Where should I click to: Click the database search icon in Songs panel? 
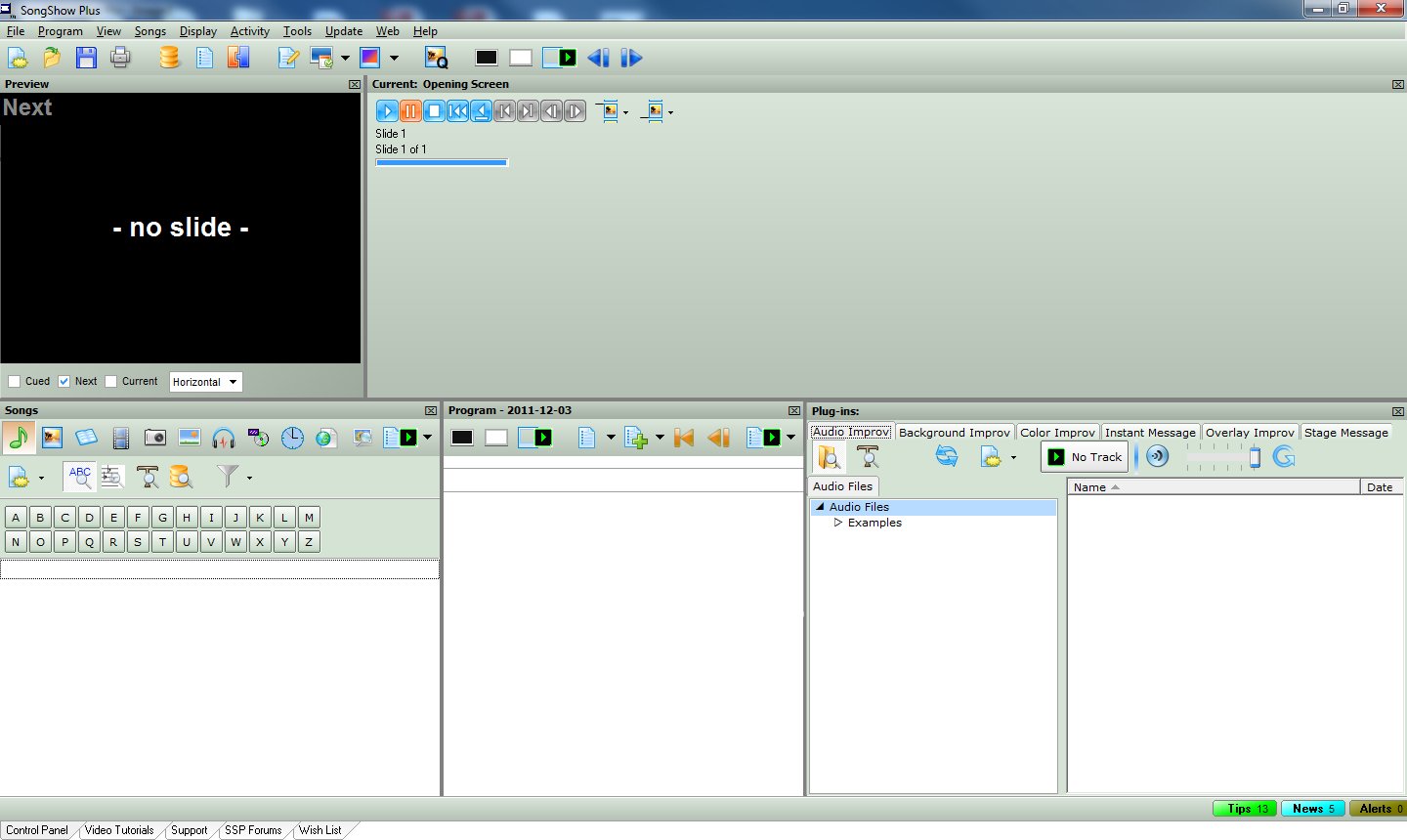coord(181,477)
